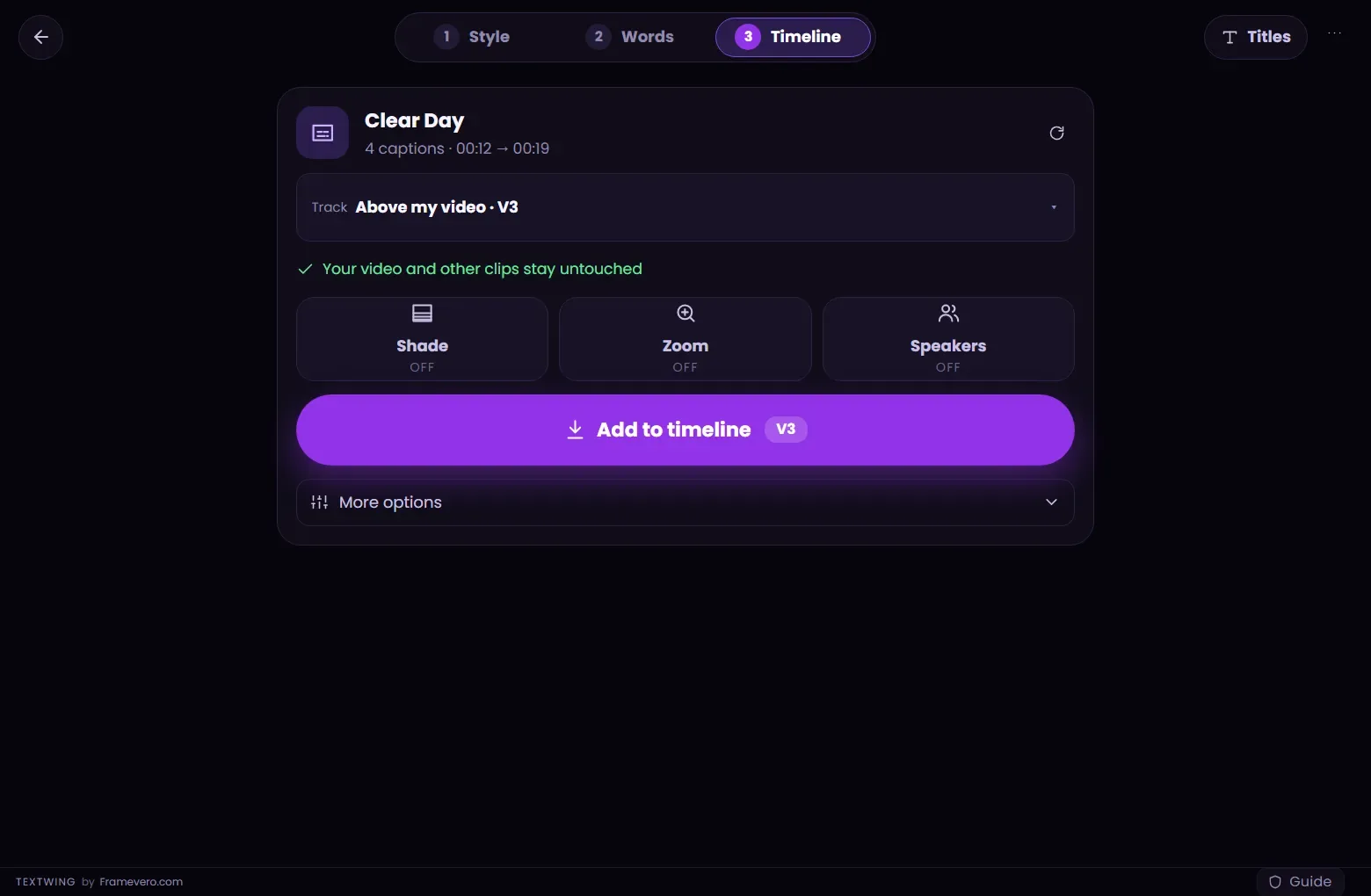This screenshot has width=1371, height=896.
Task: Click the Zoom magnifier icon
Action: pos(685,313)
